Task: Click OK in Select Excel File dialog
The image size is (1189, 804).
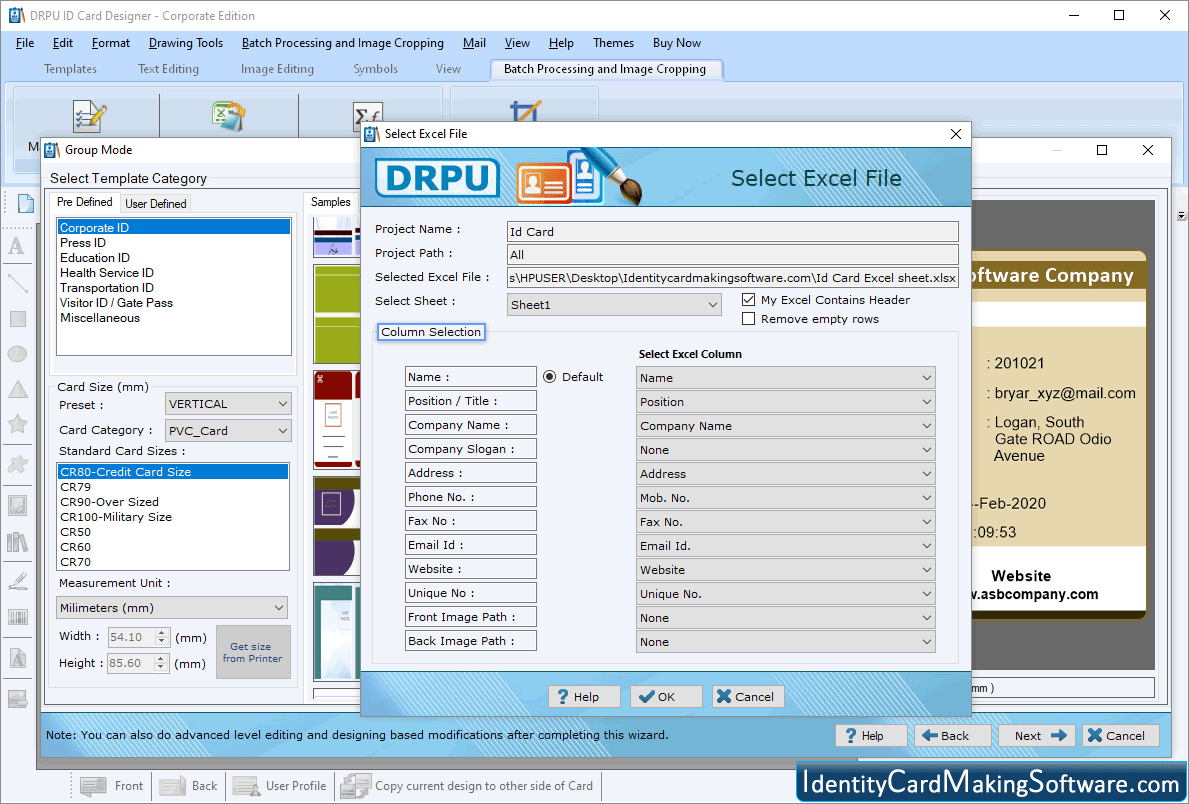Action: point(666,696)
